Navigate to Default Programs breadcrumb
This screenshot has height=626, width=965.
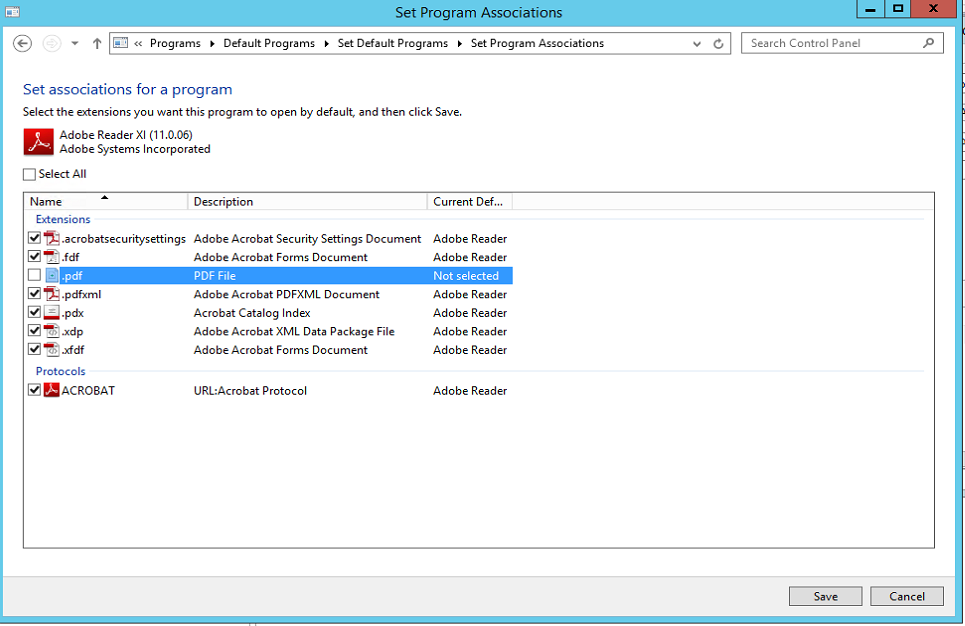click(x=269, y=43)
